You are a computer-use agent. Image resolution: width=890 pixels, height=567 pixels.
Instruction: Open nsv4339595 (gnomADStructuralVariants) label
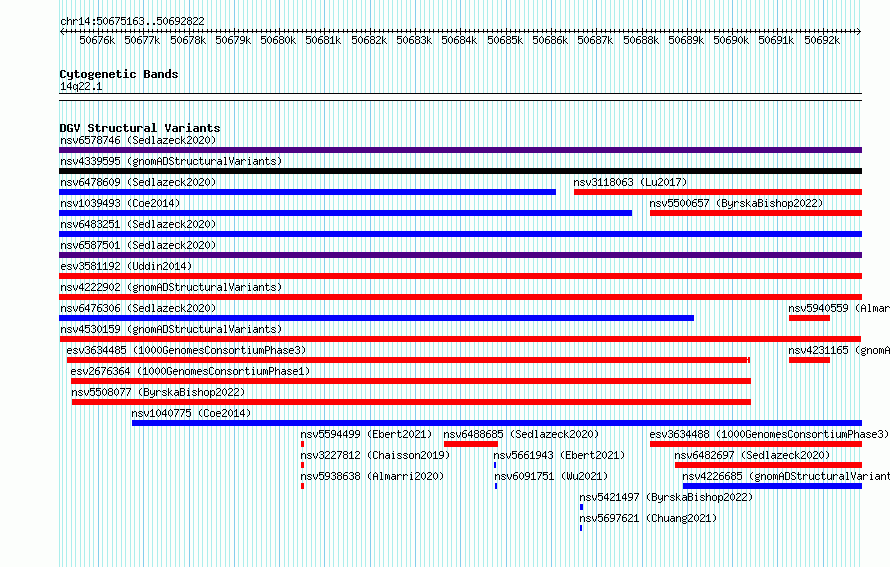(171, 161)
